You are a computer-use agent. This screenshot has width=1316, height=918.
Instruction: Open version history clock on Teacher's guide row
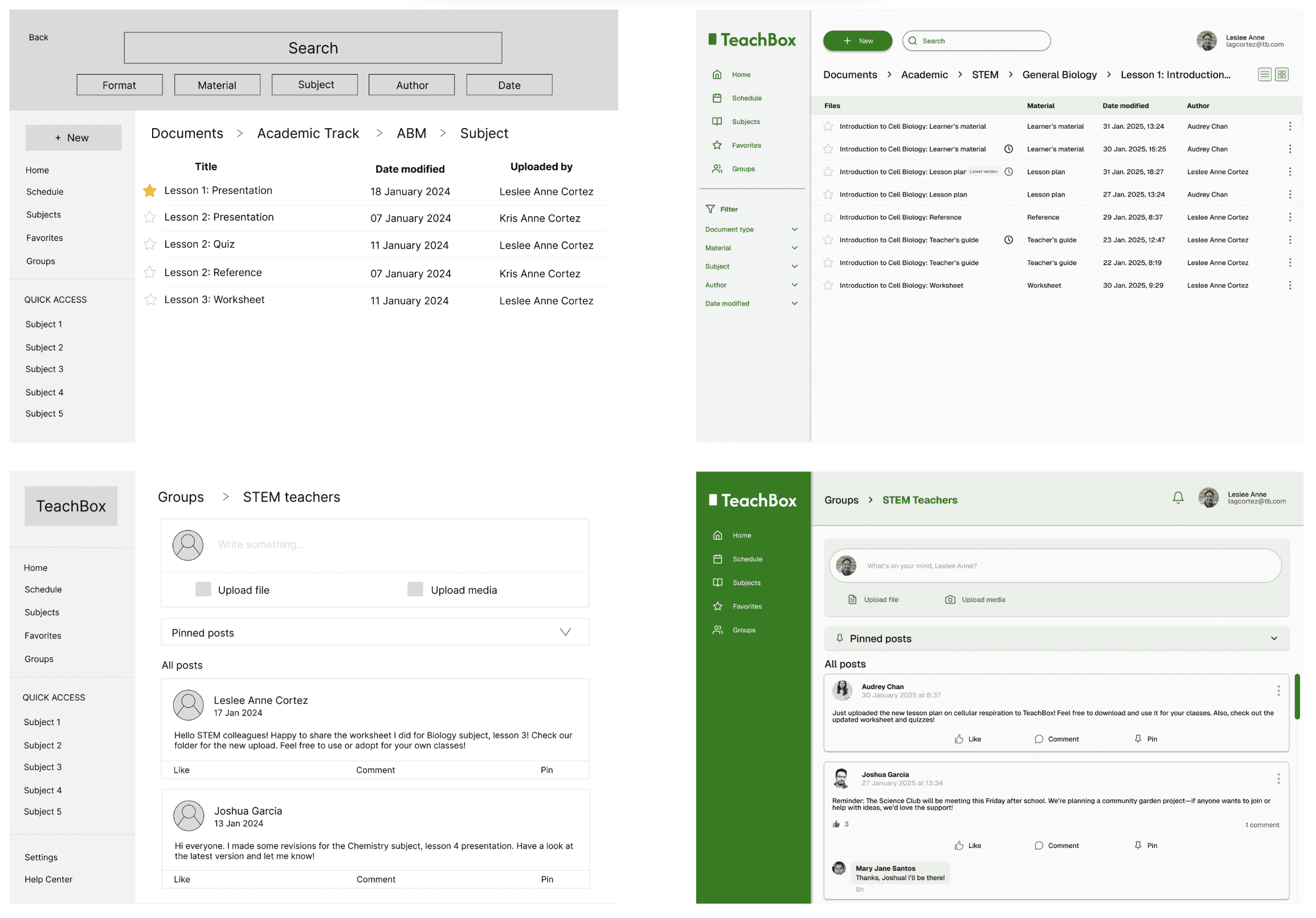[1008, 240]
